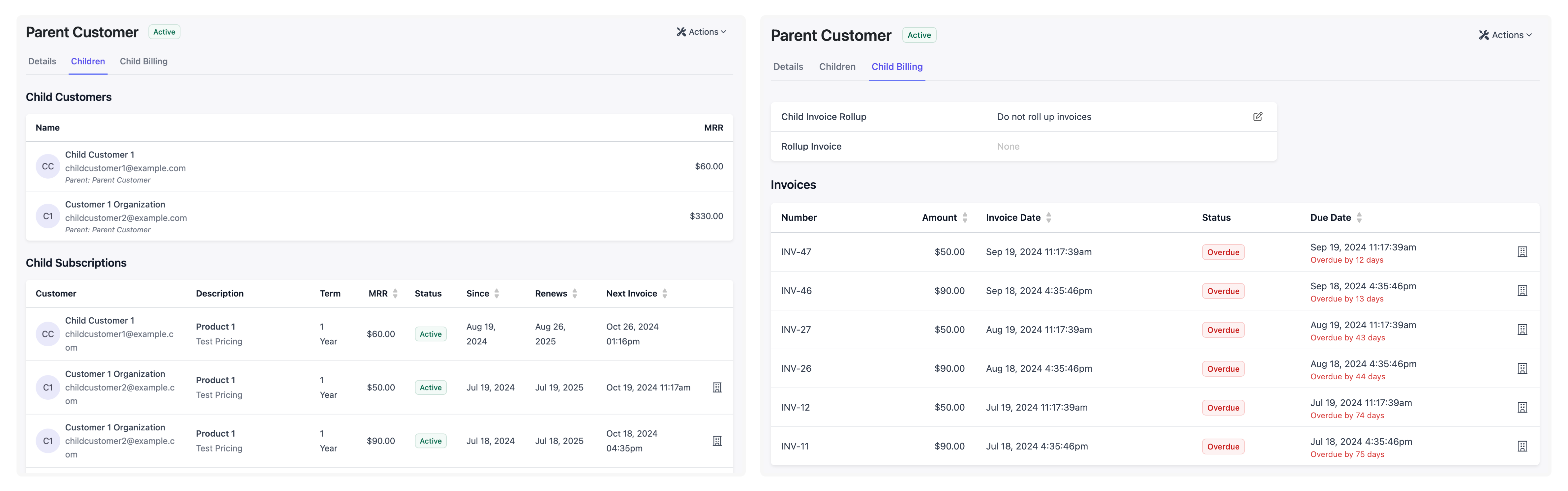
Task: Click invoice icon for INV-47 row
Action: tap(1522, 252)
